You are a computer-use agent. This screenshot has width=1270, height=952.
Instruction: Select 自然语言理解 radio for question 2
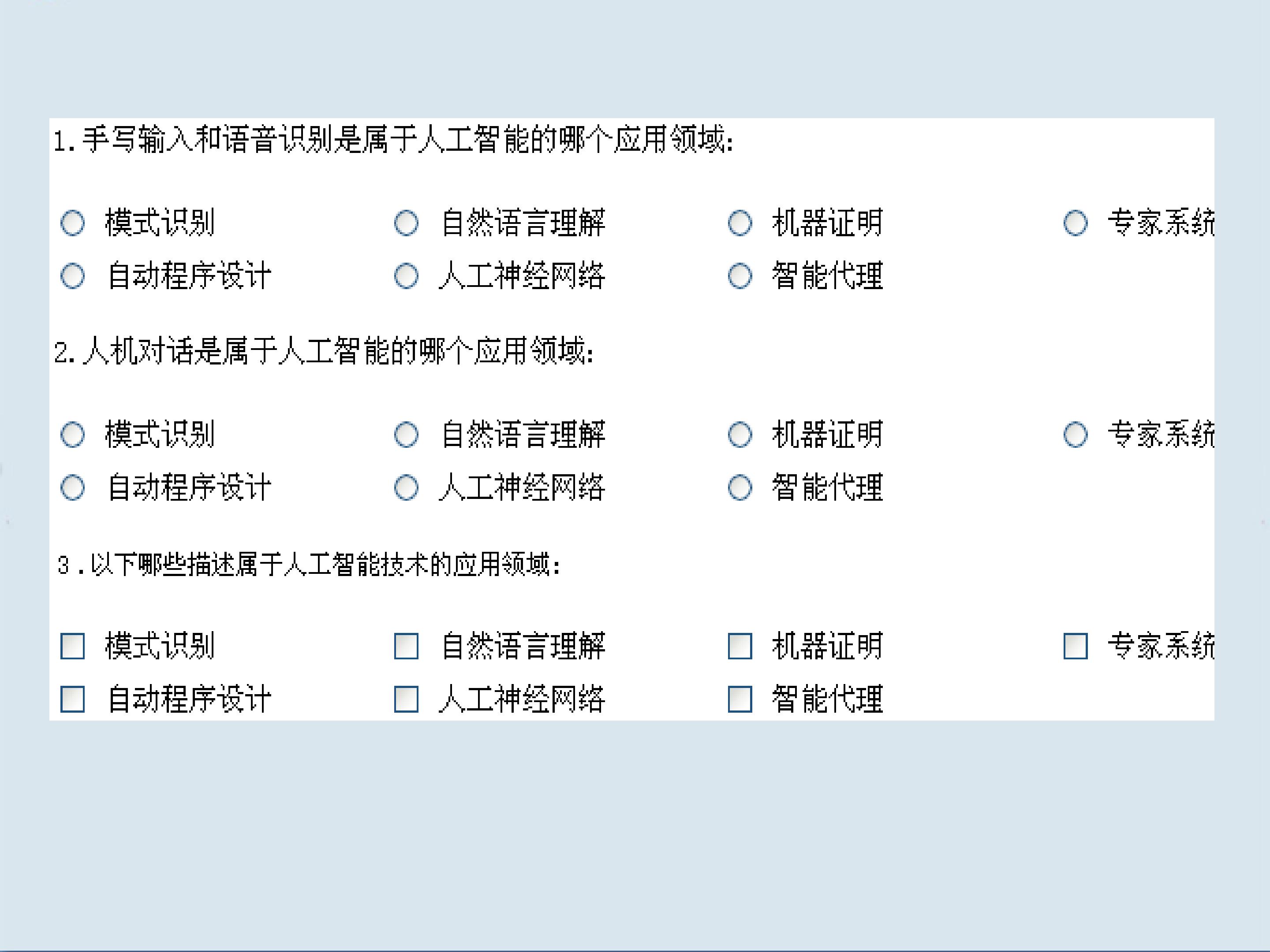(x=406, y=435)
